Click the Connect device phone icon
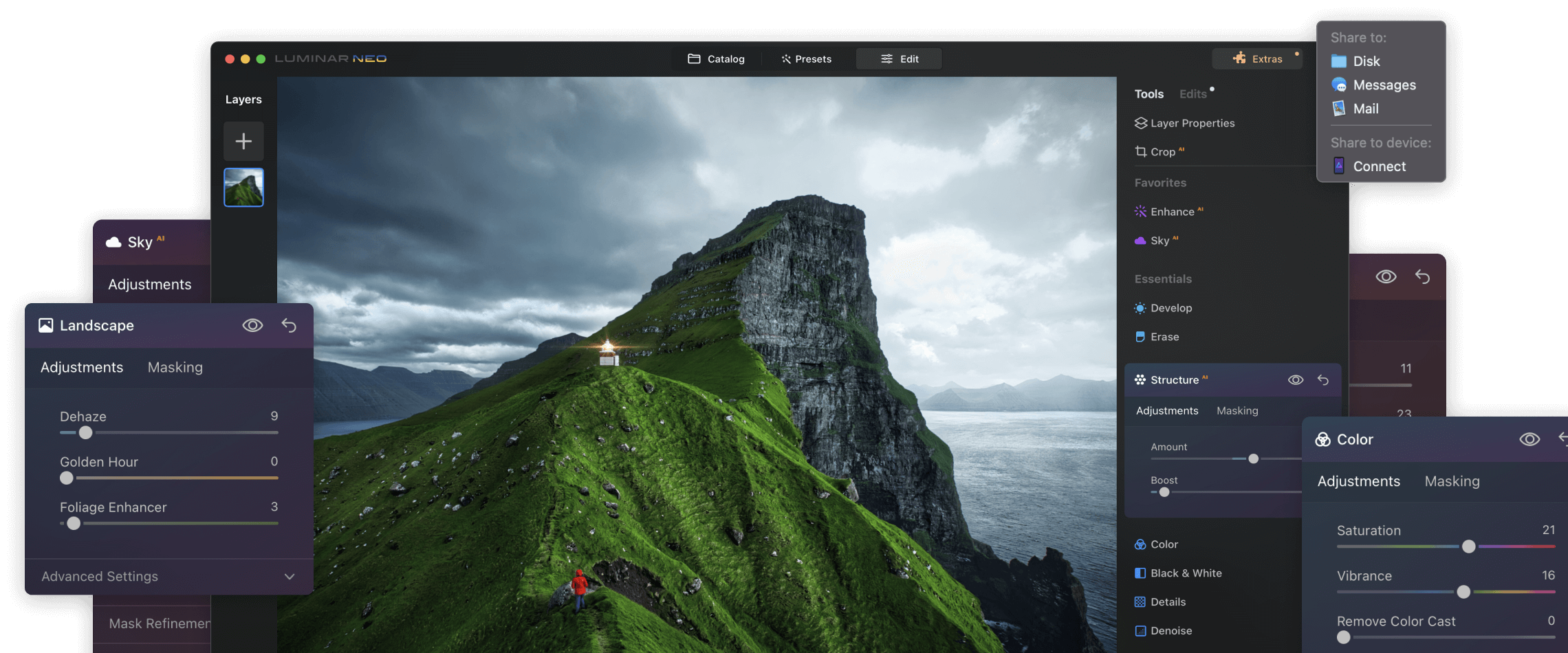The height and width of the screenshot is (653, 1568). [1338, 166]
